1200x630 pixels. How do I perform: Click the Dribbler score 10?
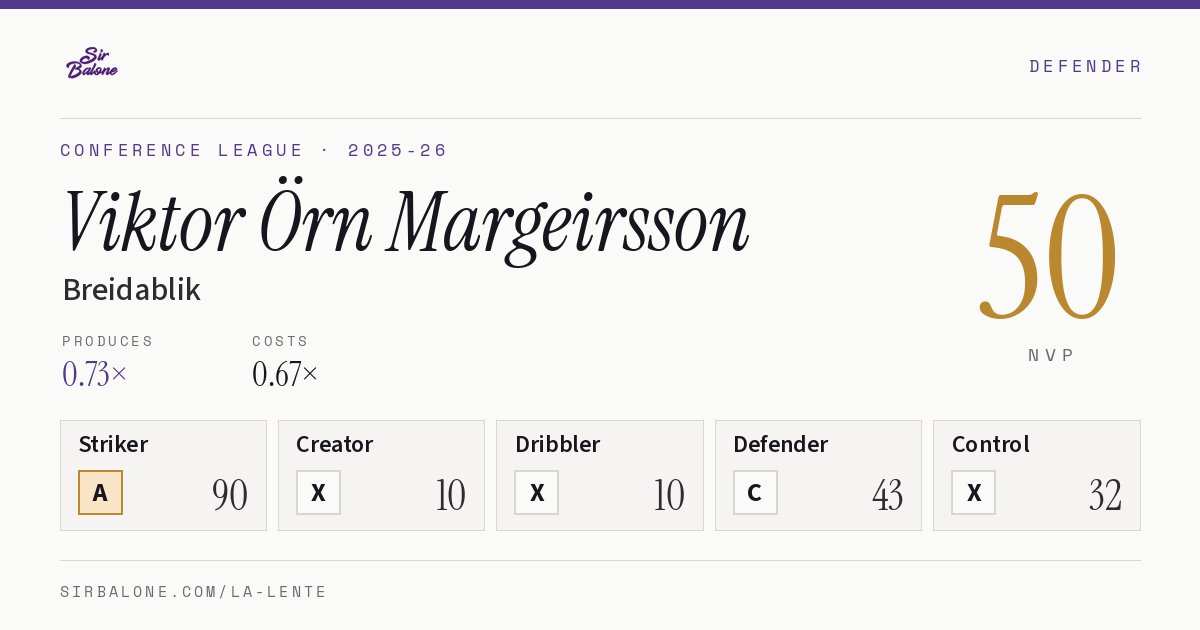pyautogui.click(x=669, y=495)
